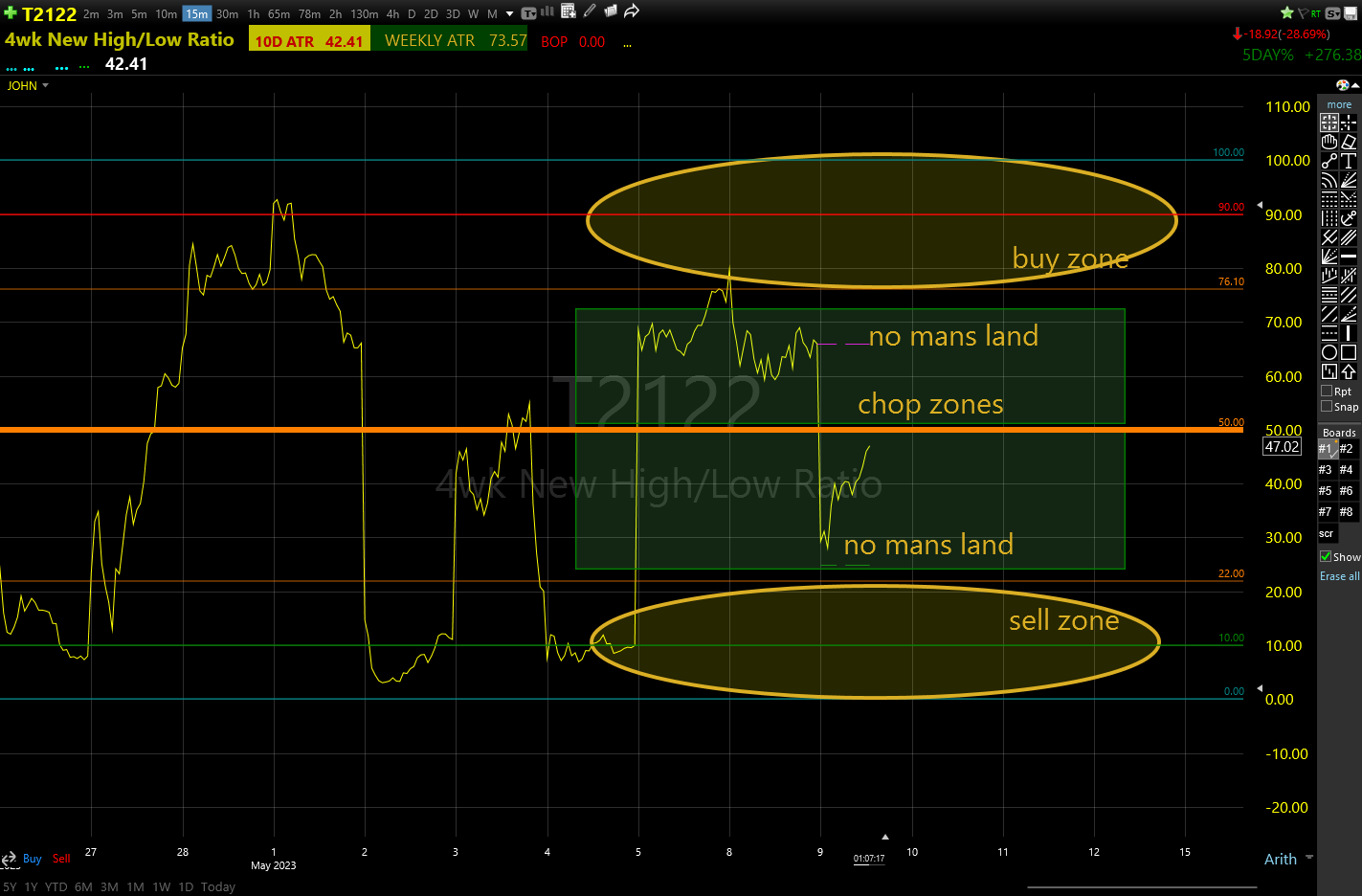Image resolution: width=1362 pixels, height=896 pixels.
Task: Open the JOHN template dropdown
Action: 28,86
